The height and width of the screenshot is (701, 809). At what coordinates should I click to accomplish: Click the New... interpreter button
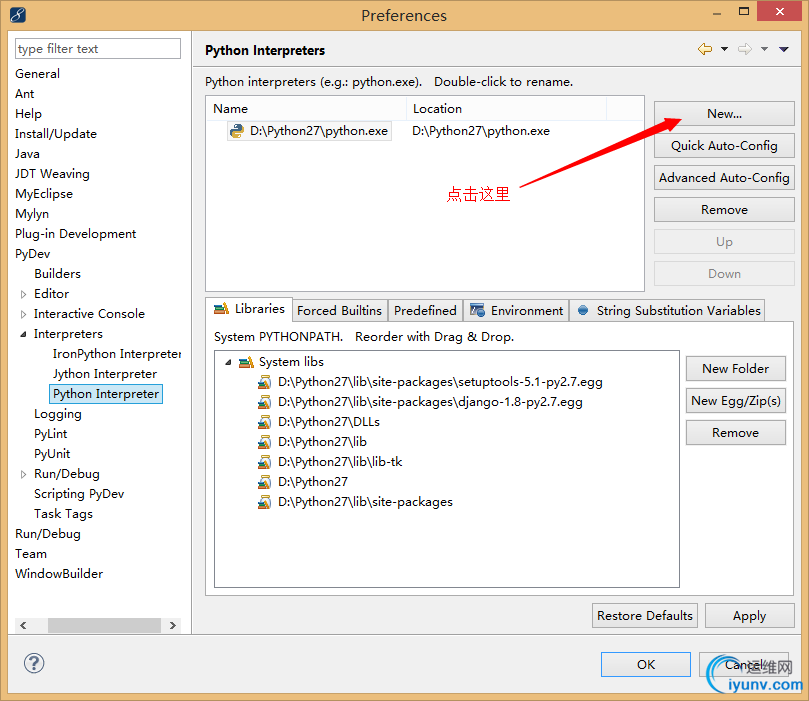[724, 113]
